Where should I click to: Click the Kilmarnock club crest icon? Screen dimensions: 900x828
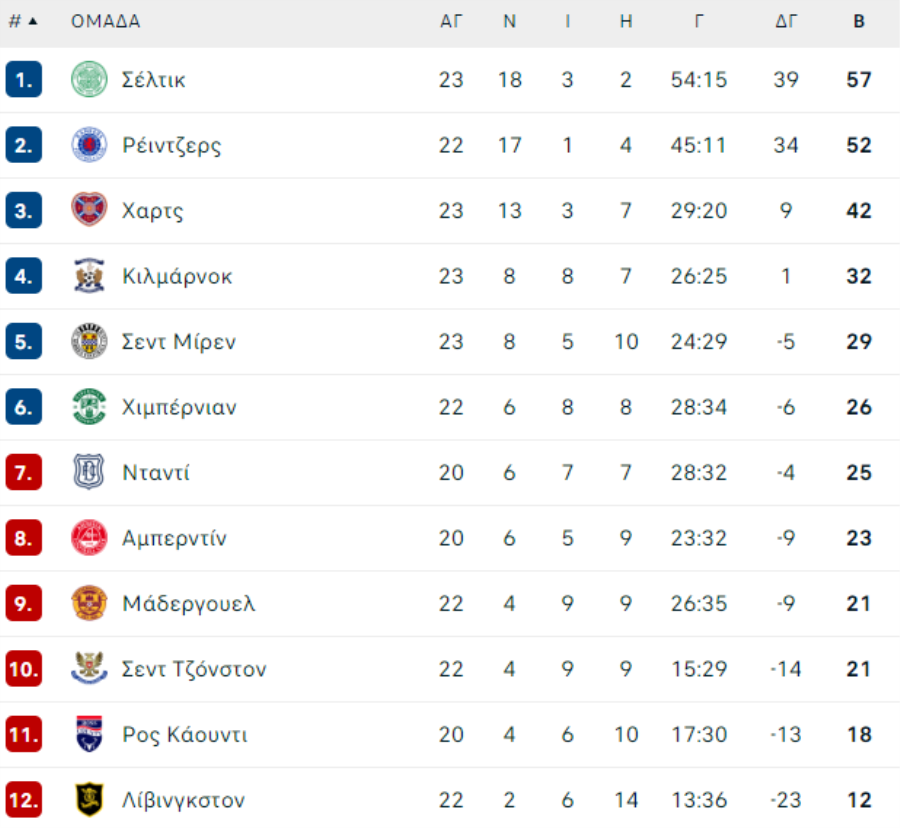(x=89, y=275)
